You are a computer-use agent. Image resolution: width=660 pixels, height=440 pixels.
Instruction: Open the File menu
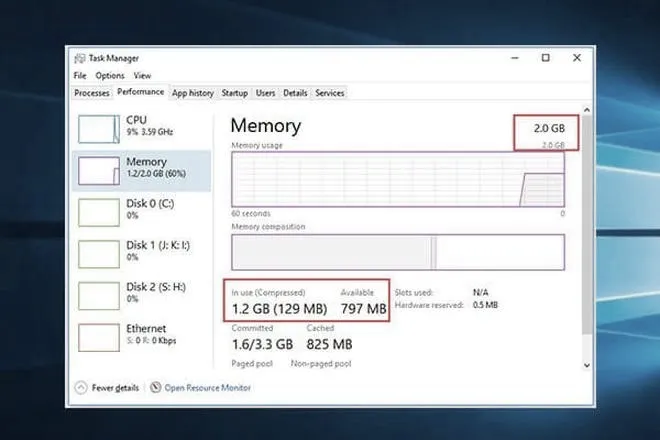click(80, 76)
